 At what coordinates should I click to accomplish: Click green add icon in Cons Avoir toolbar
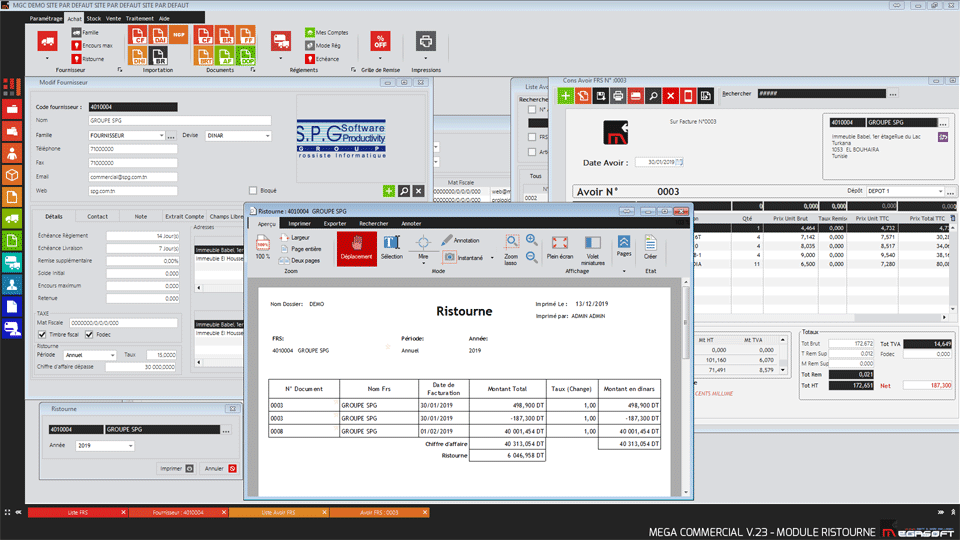point(565,96)
